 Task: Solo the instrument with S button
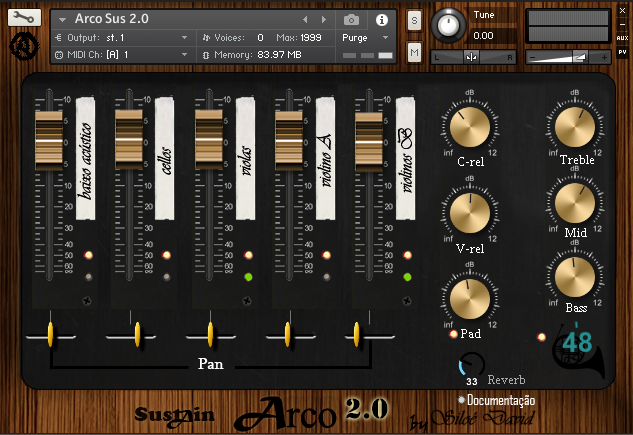pyautogui.click(x=414, y=20)
